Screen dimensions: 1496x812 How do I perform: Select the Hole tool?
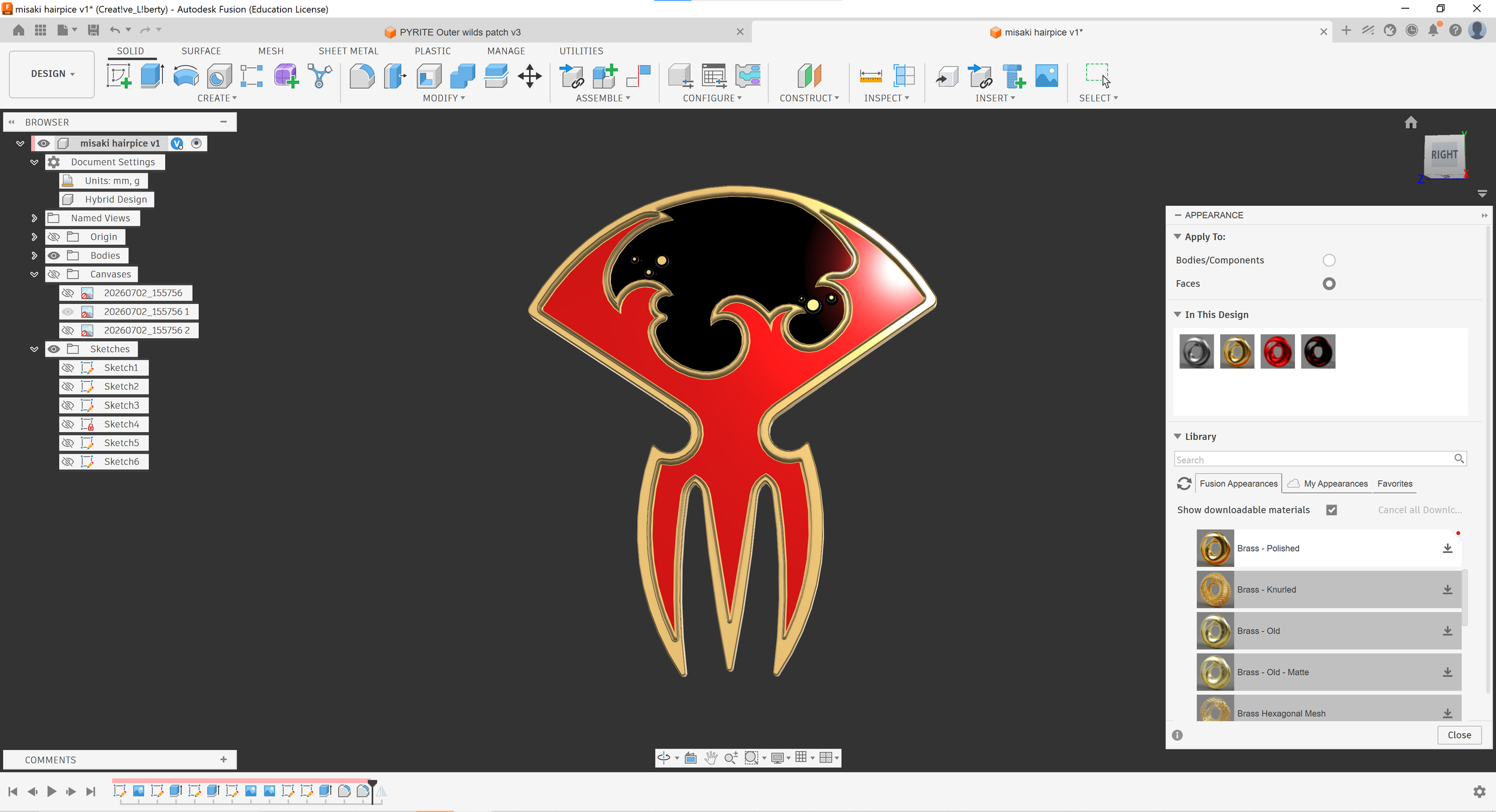[x=219, y=76]
